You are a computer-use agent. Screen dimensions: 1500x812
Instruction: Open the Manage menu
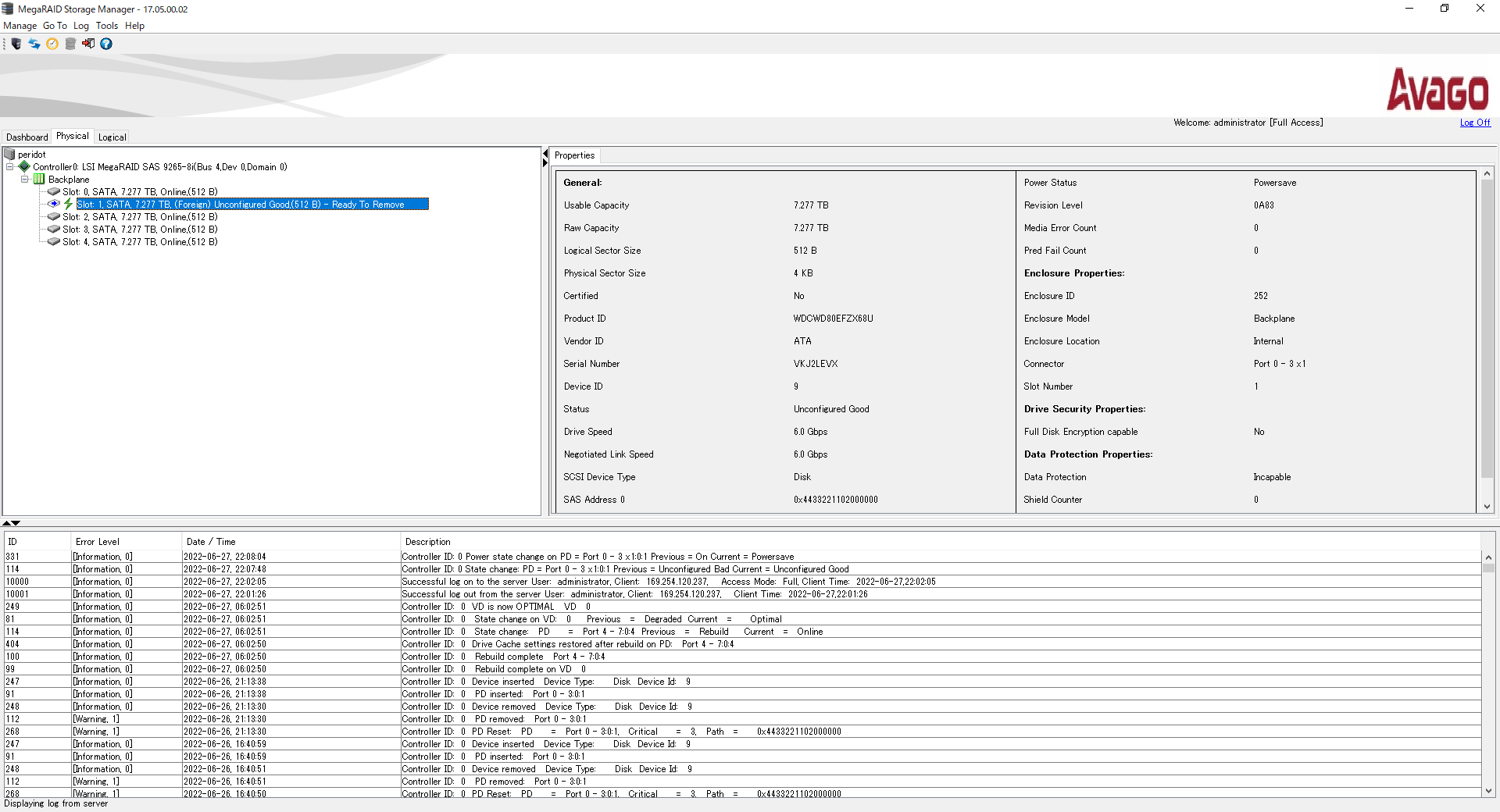click(x=20, y=26)
